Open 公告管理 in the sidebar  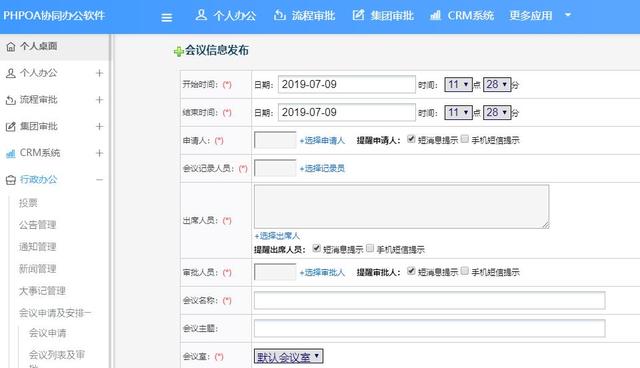pos(38,225)
